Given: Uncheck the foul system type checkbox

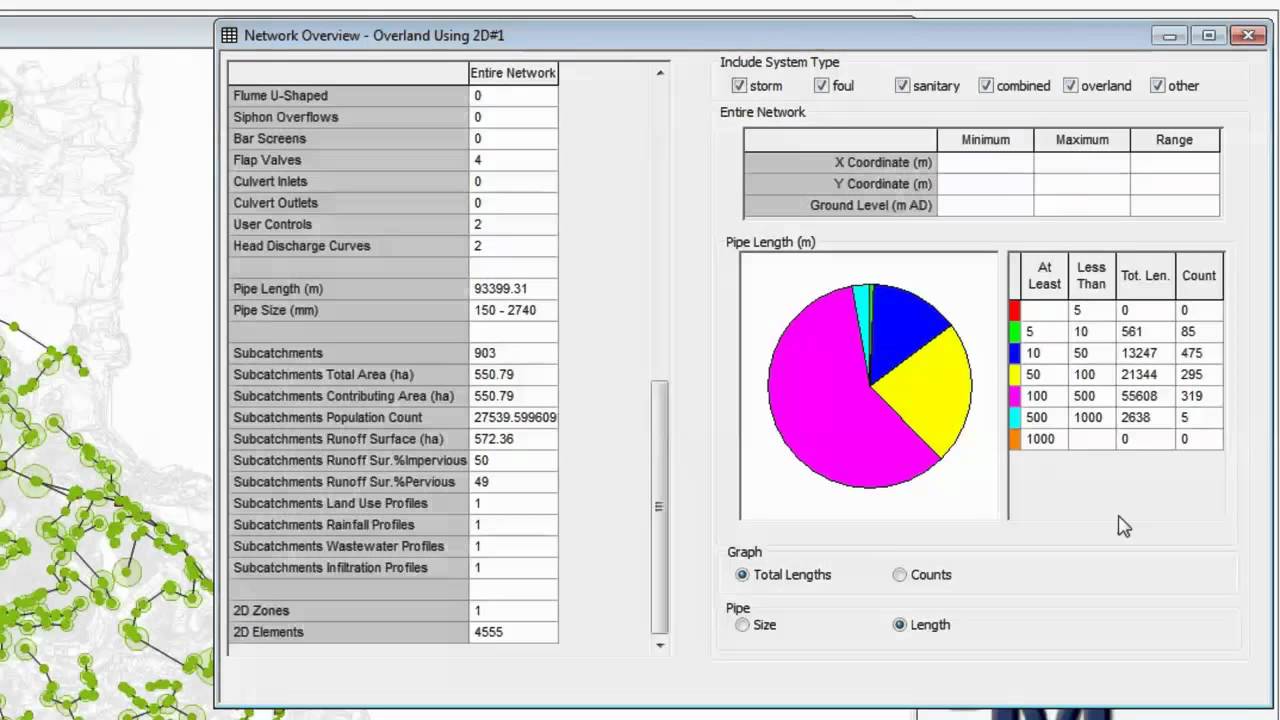Looking at the screenshot, I should pyautogui.click(x=821, y=85).
